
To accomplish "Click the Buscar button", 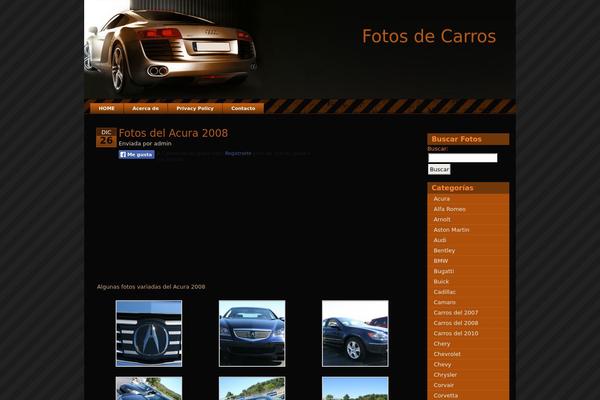I will point(439,169).
